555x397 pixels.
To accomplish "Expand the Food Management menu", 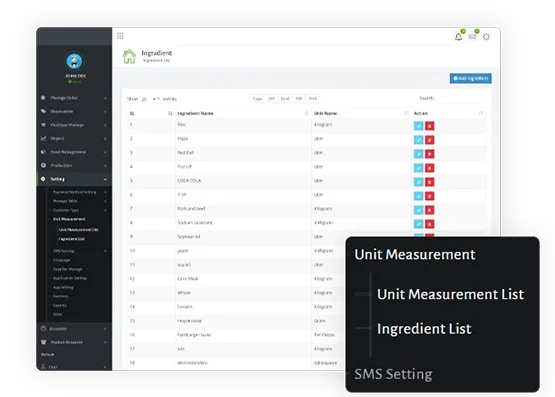I will click(x=74, y=152).
